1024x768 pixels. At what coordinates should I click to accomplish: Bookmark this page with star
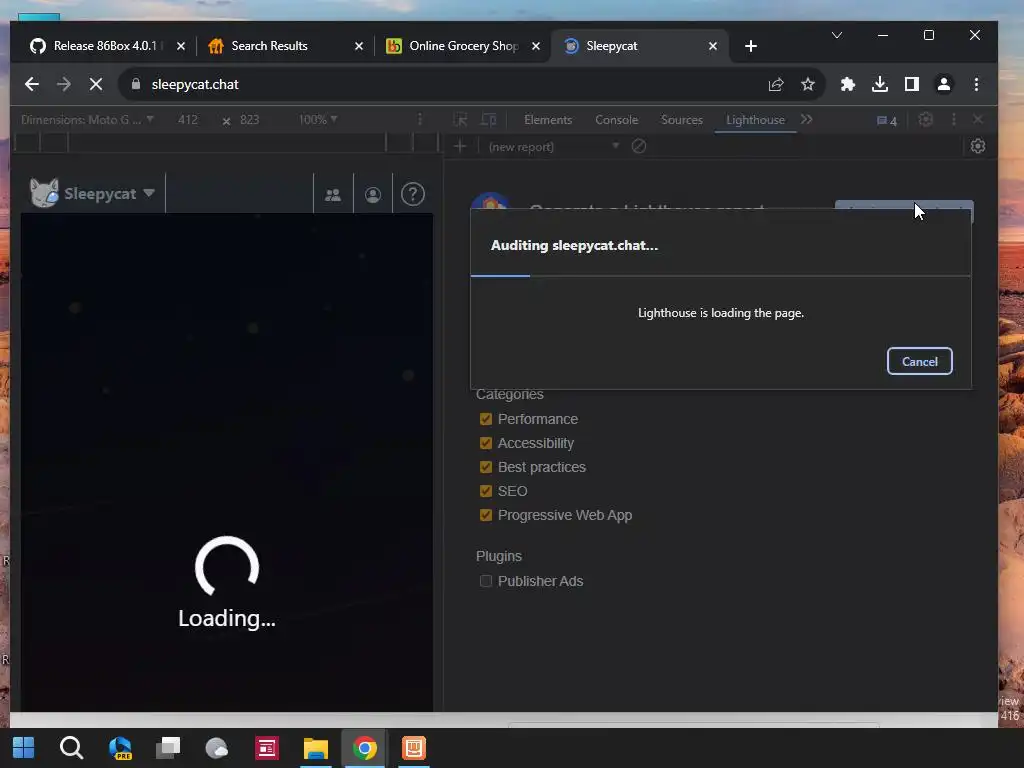pos(808,84)
